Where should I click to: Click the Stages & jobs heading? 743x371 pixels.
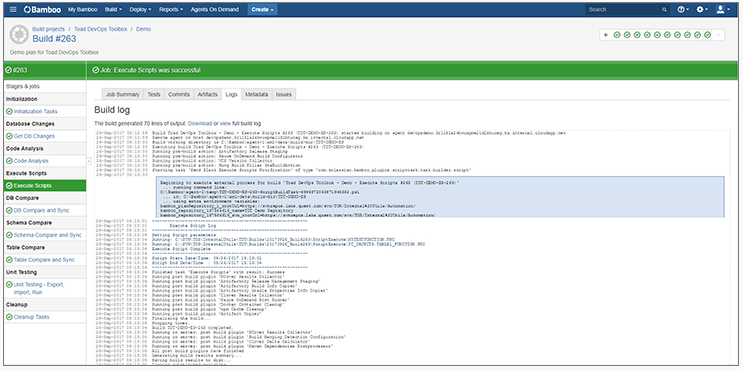[23, 86]
